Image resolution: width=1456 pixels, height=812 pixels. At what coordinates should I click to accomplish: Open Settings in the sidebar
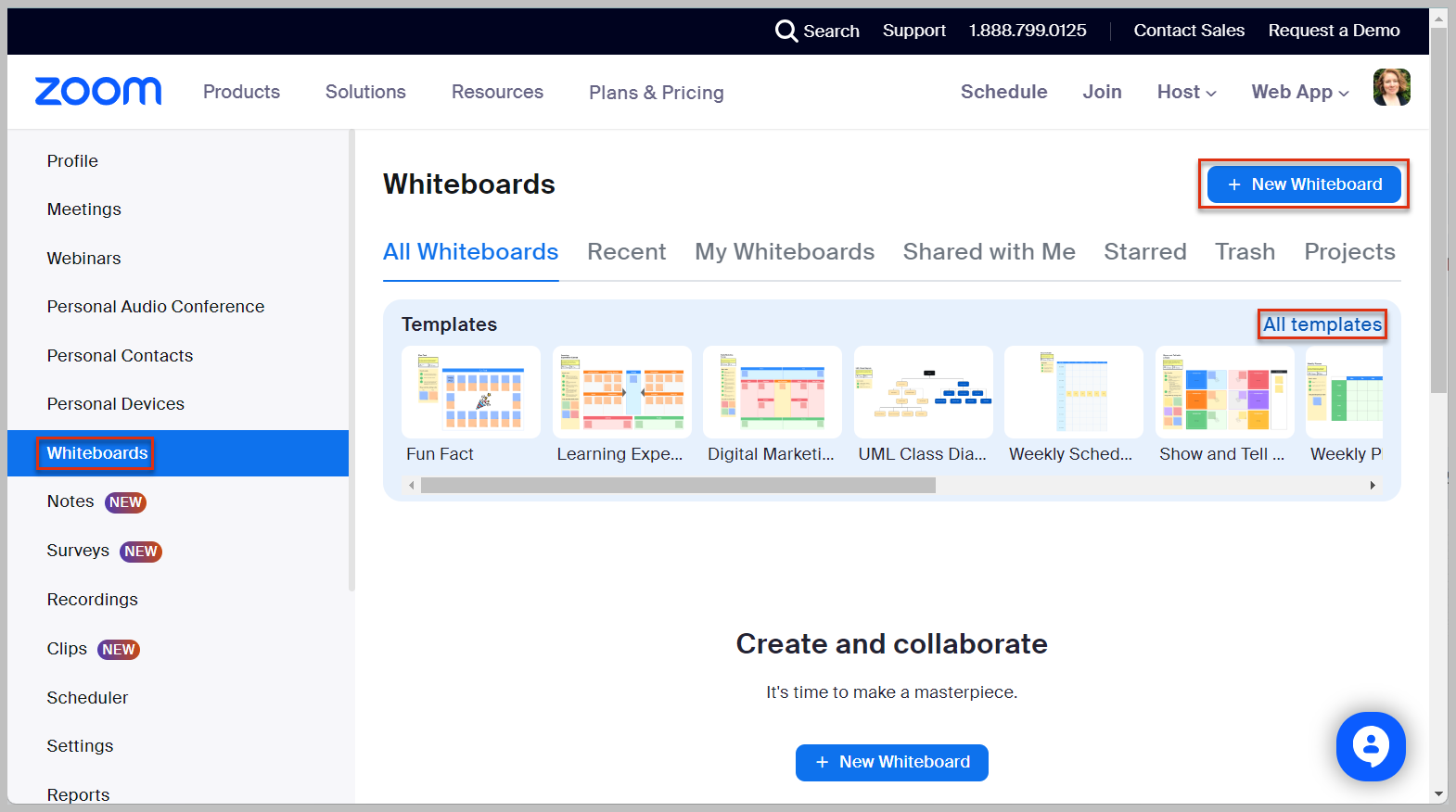click(x=81, y=746)
